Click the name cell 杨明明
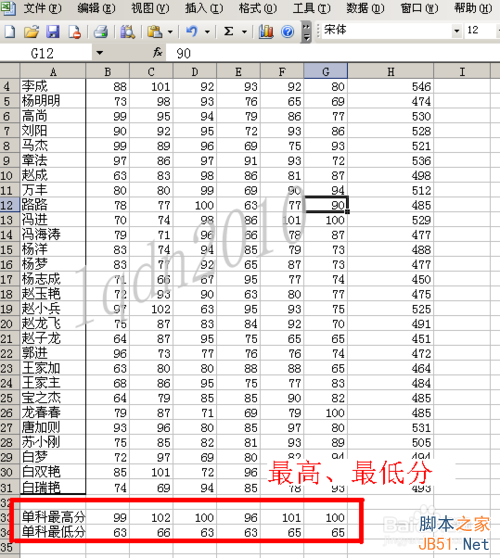 tap(53, 101)
